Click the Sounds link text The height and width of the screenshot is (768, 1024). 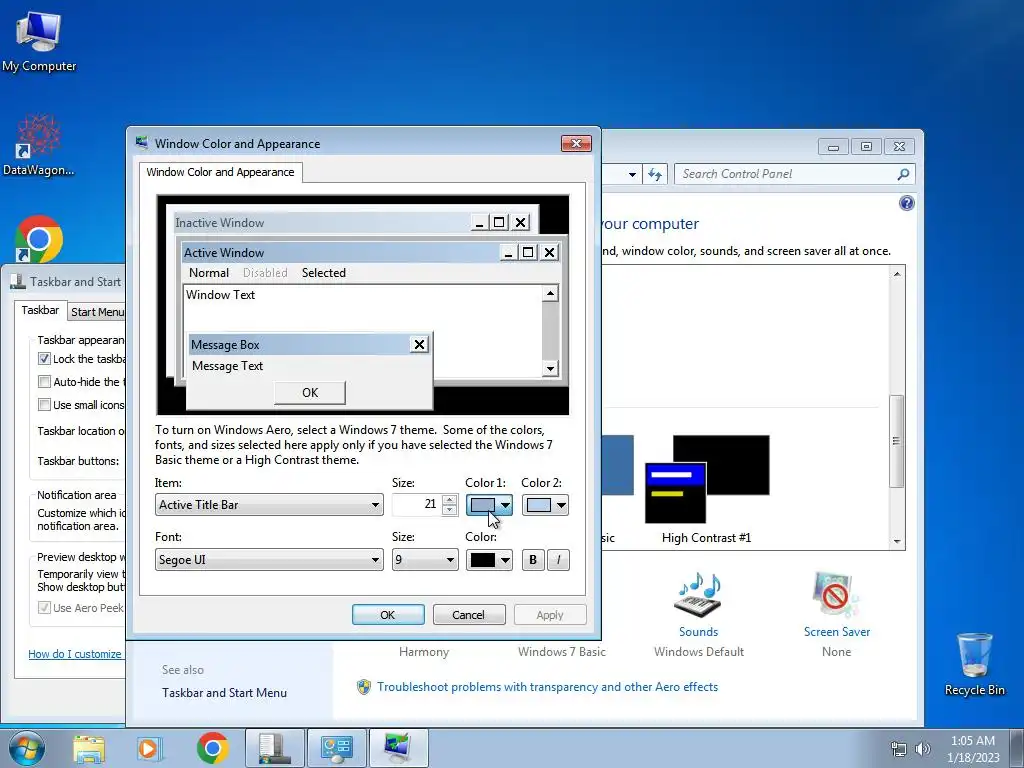click(698, 632)
